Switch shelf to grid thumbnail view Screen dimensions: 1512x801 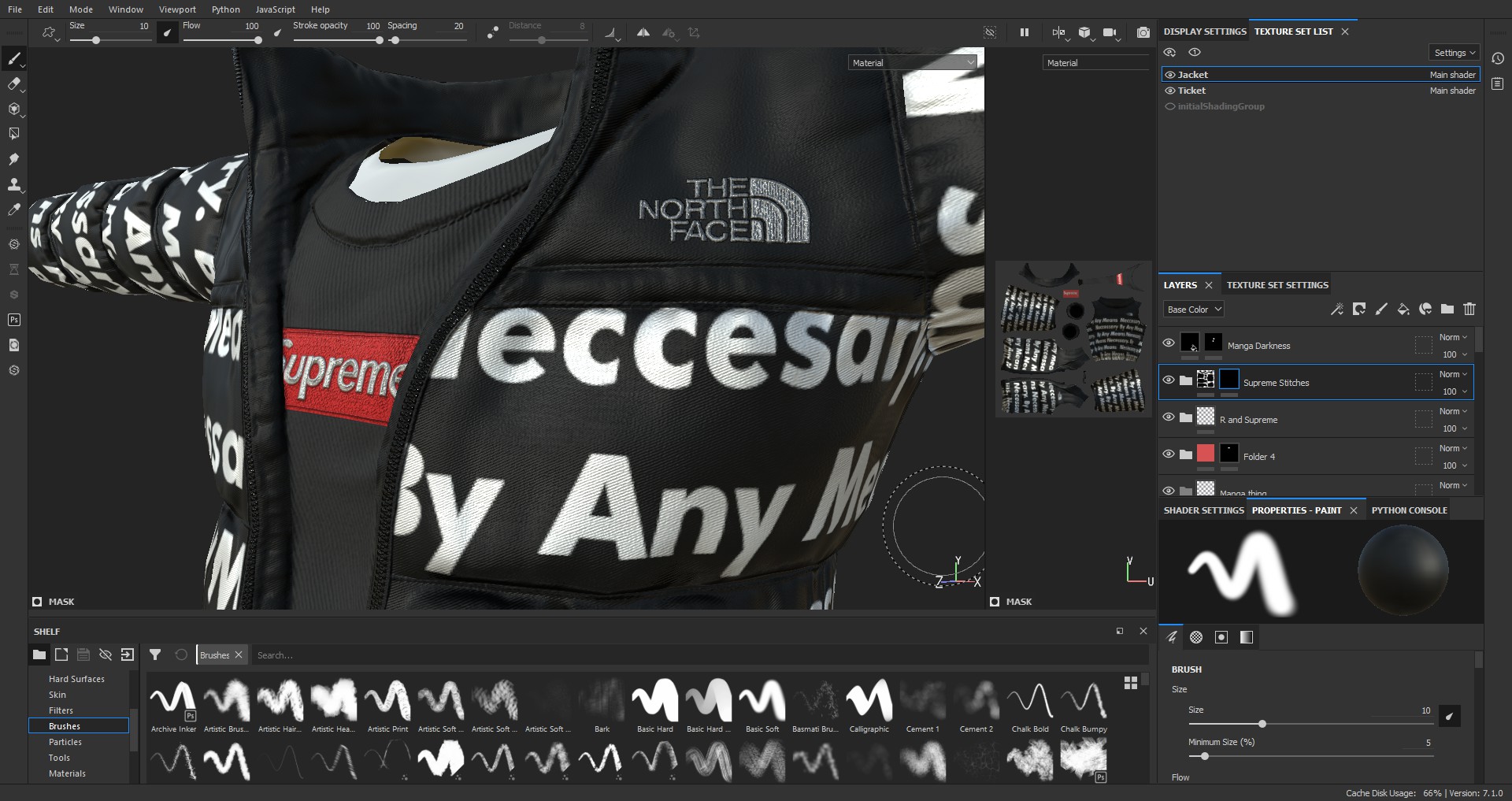click(x=1131, y=683)
